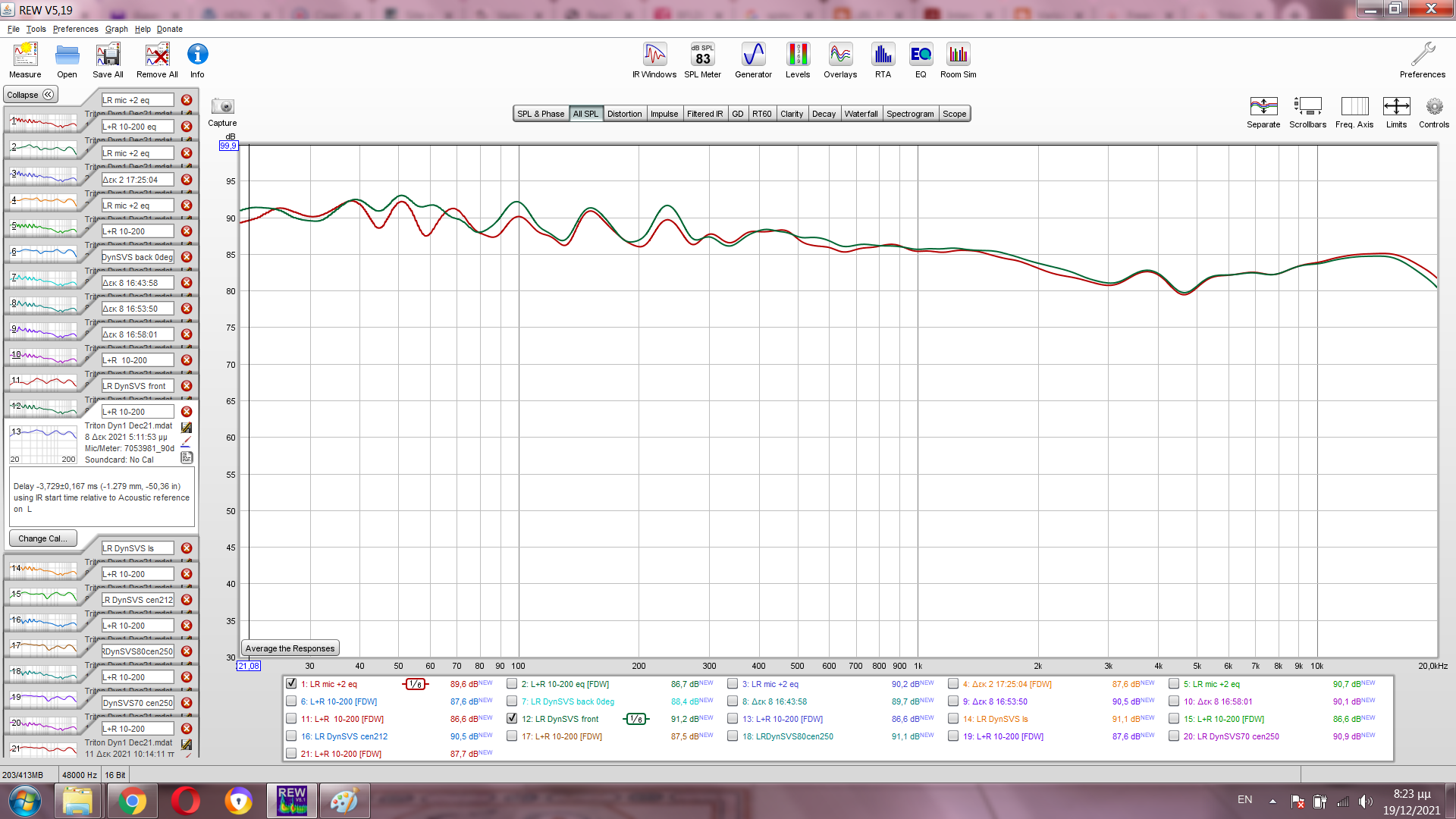Remove the DynSVS back 0deg measurement
This screenshot has height=819, width=1456.
point(187,257)
